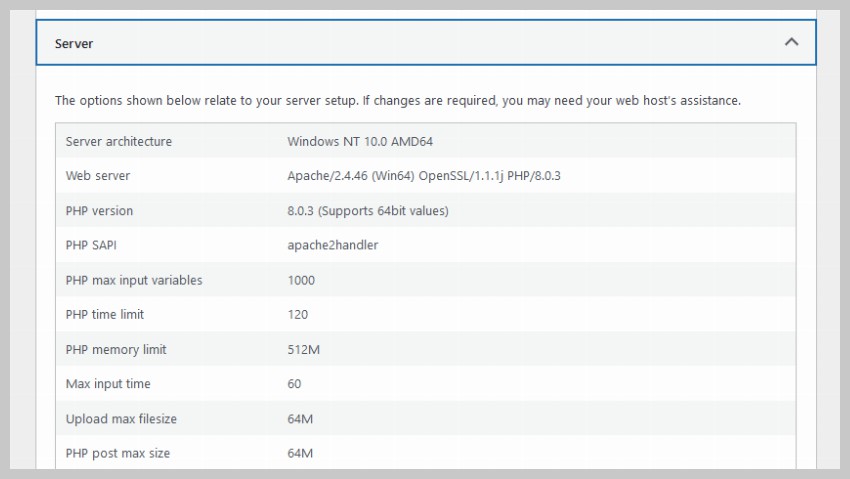Collapse the Server section using the chevron
This screenshot has height=479, width=850.
point(791,43)
